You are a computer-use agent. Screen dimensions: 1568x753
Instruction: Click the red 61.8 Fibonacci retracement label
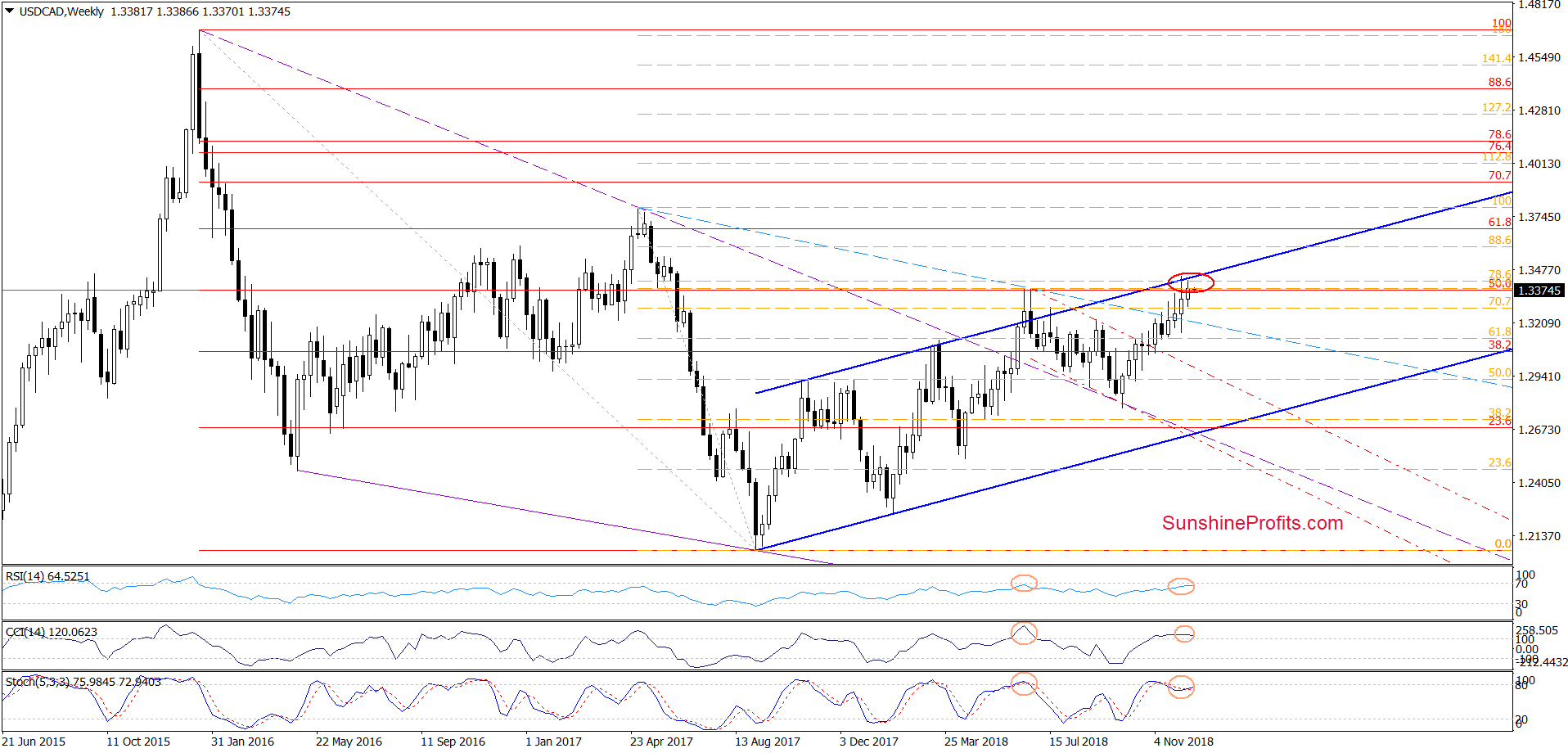tap(1500, 222)
